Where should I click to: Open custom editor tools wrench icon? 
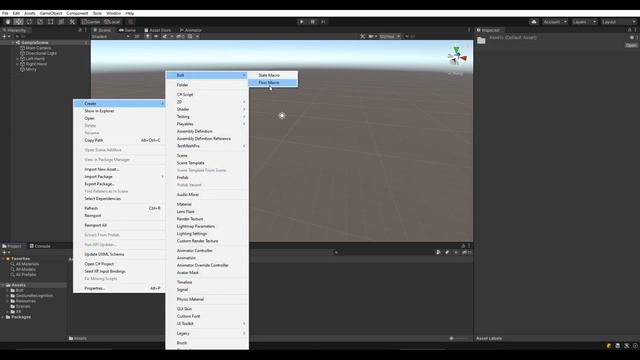(72, 22)
